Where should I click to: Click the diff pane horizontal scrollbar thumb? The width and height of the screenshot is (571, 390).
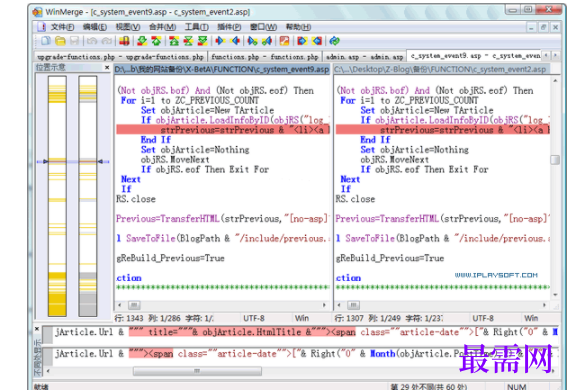click(x=197, y=371)
